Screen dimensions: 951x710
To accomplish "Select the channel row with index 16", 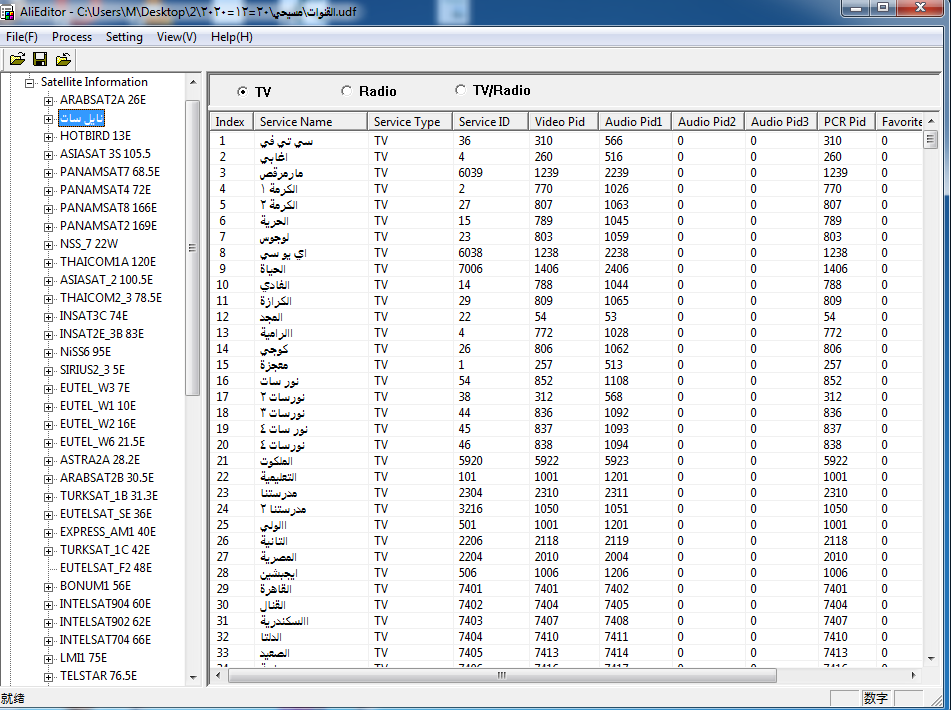I will click(x=566, y=381).
